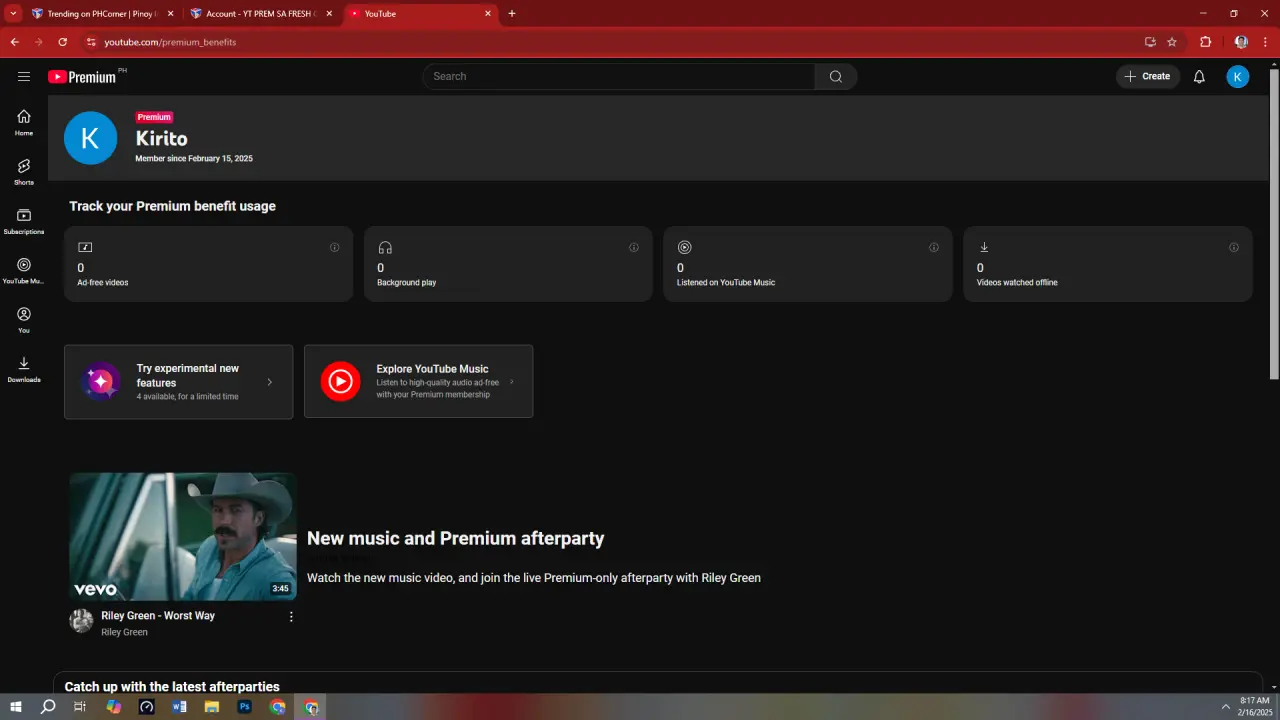
Task: Open File Explorer from the taskbar
Action: click(212, 707)
